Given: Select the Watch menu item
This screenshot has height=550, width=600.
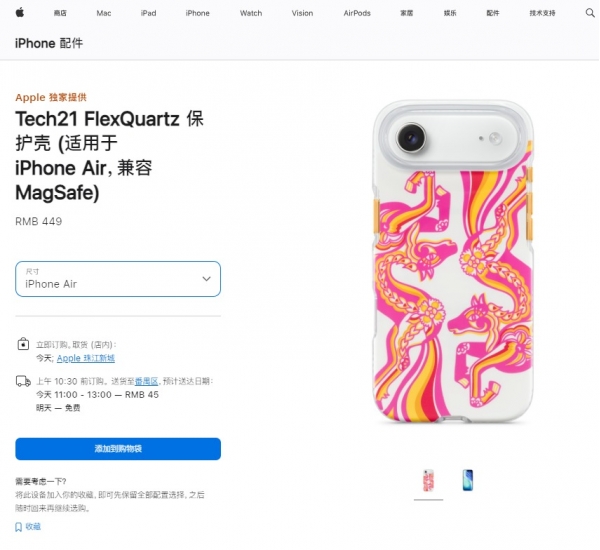Looking at the screenshot, I should pyautogui.click(x=251, y=13).
